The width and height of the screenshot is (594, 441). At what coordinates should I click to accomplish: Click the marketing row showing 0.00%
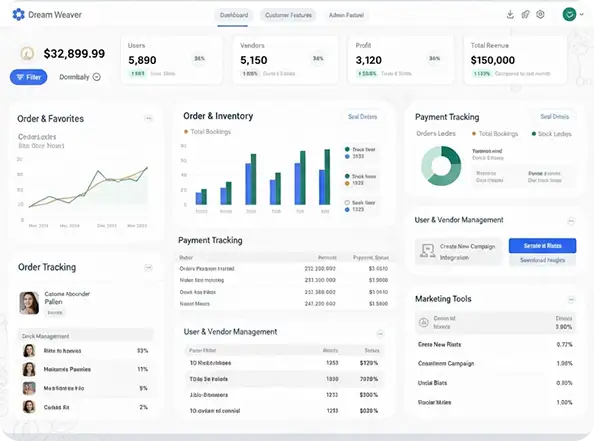(x=495, y=383)
